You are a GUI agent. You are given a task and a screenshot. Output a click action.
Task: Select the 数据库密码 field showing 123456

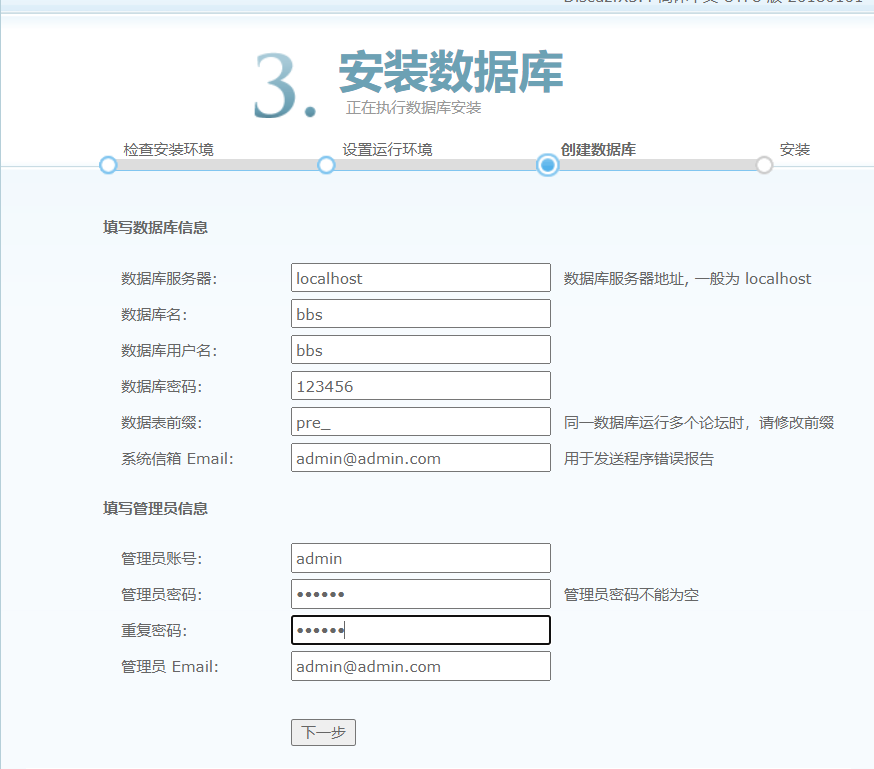coord(420,385)
